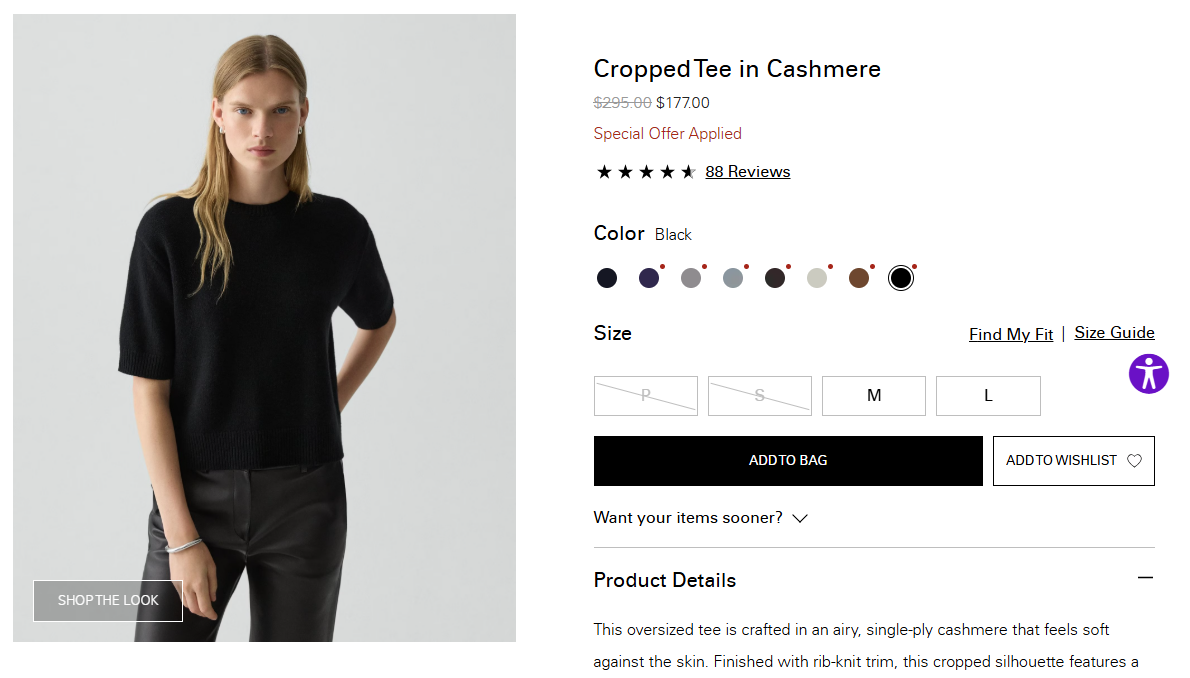Expand the 'Want your items sooner?' chevron
This screenshot has height=678, width=1190.
(x=800, y=518)
